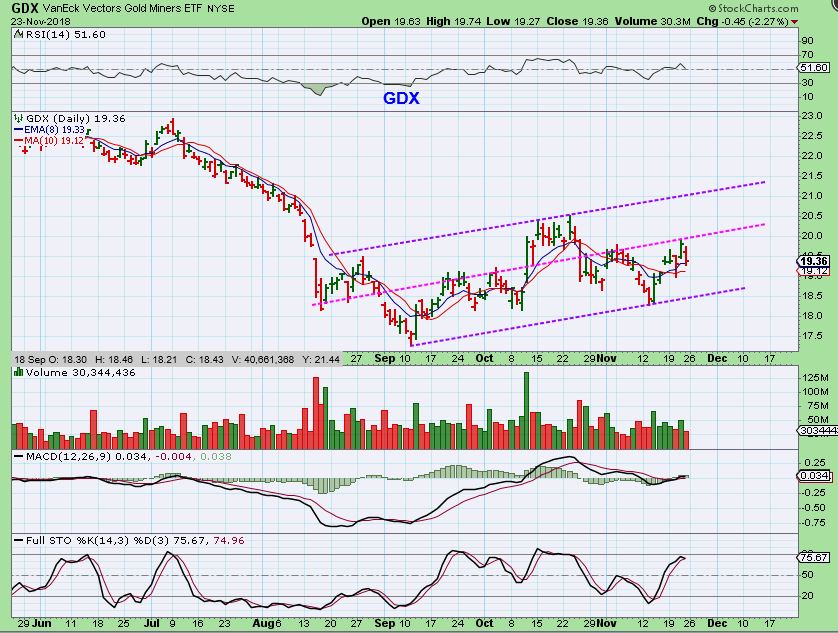Click the 125M volume axis label

click(814, 377)
